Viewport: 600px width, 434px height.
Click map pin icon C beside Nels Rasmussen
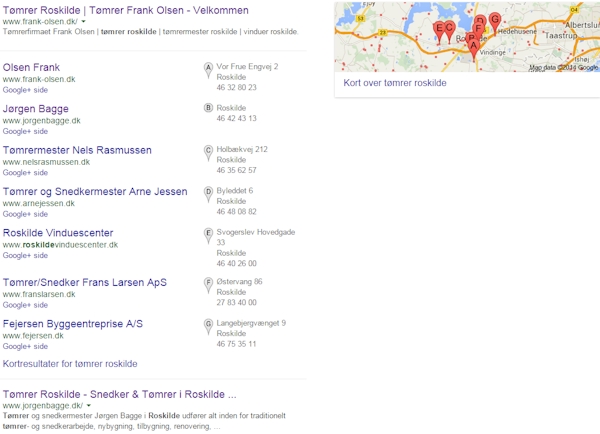(208, 153)
